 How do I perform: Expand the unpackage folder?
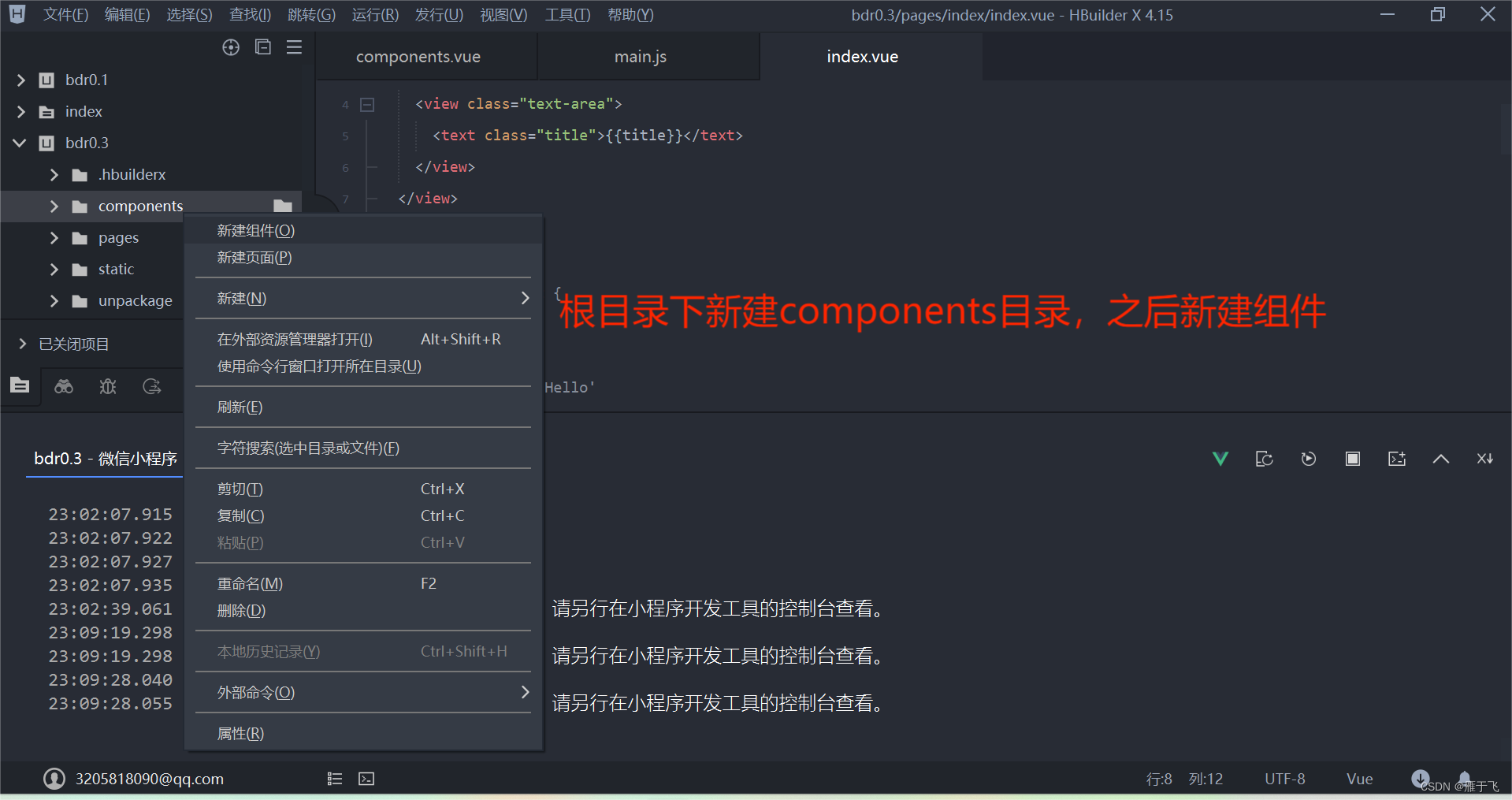[x=54, y=300]
